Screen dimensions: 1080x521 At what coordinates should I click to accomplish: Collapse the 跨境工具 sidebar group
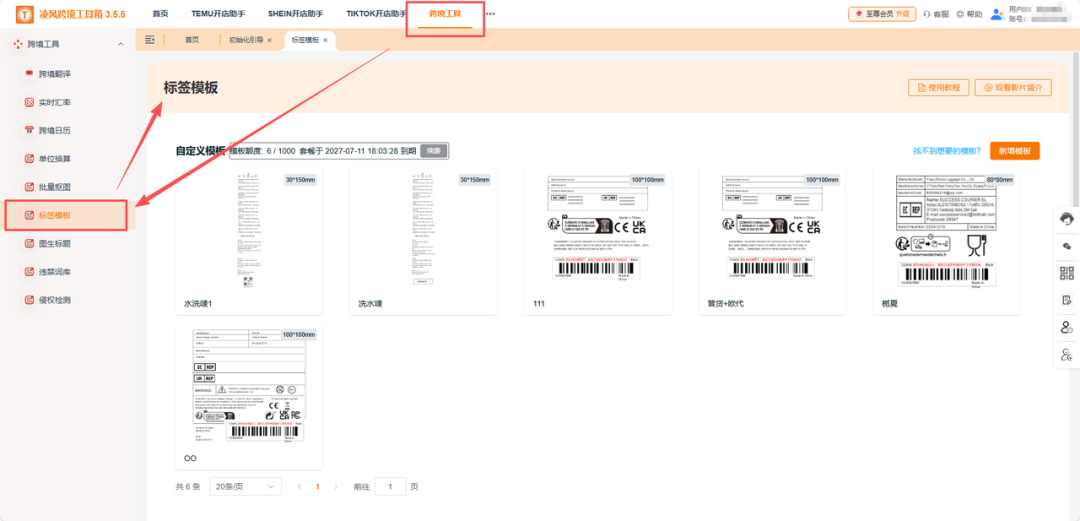pos(121,44)
